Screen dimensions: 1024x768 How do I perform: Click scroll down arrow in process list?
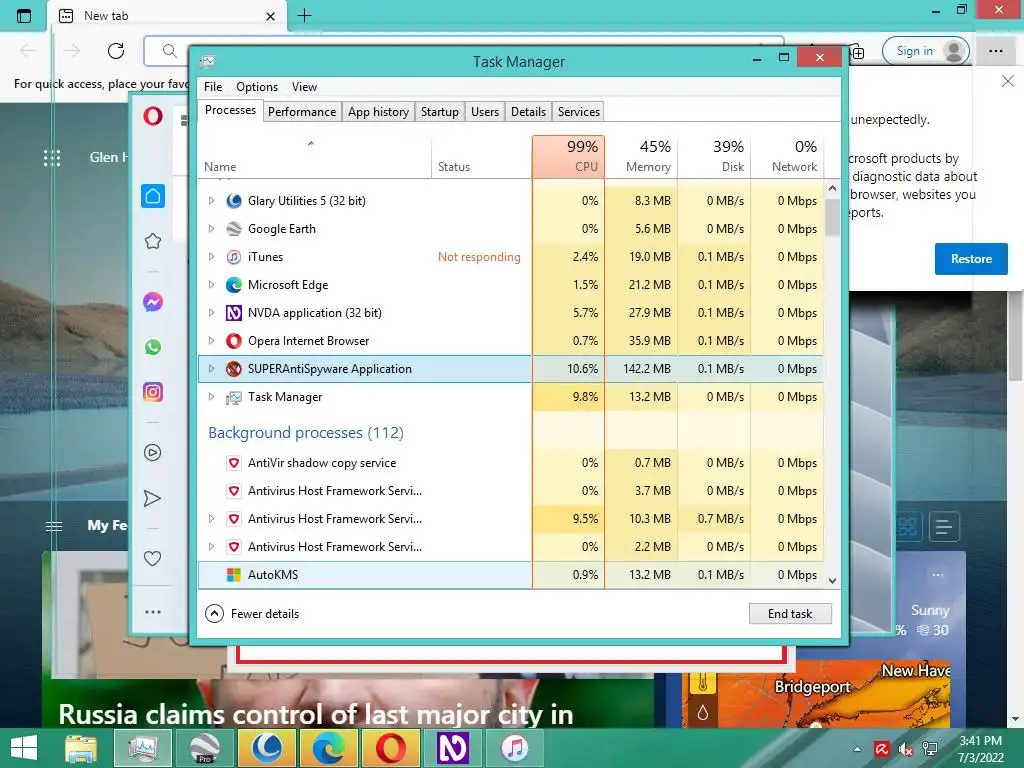(832, 581)
